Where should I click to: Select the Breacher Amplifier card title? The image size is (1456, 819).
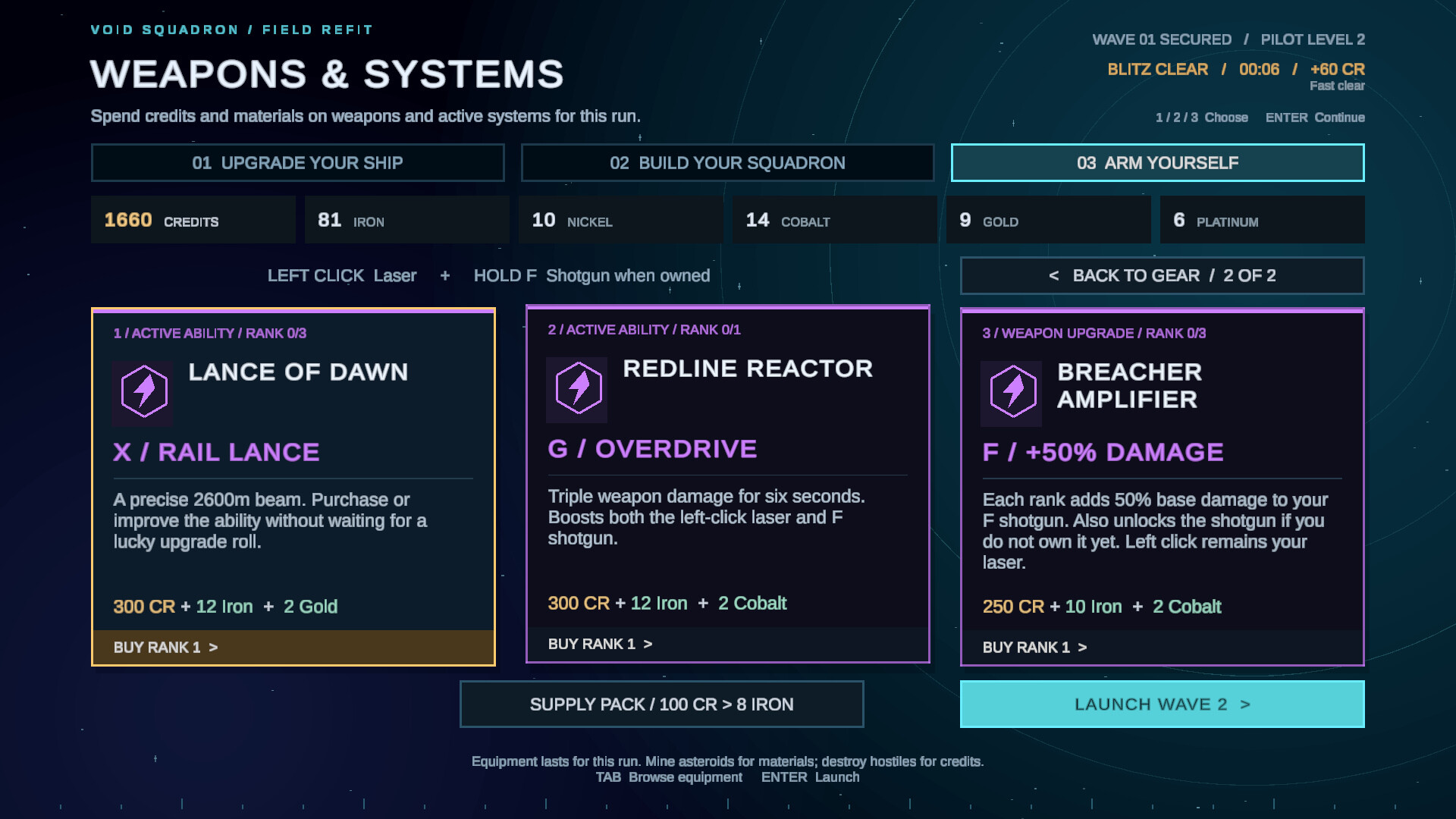[1129, 386]
